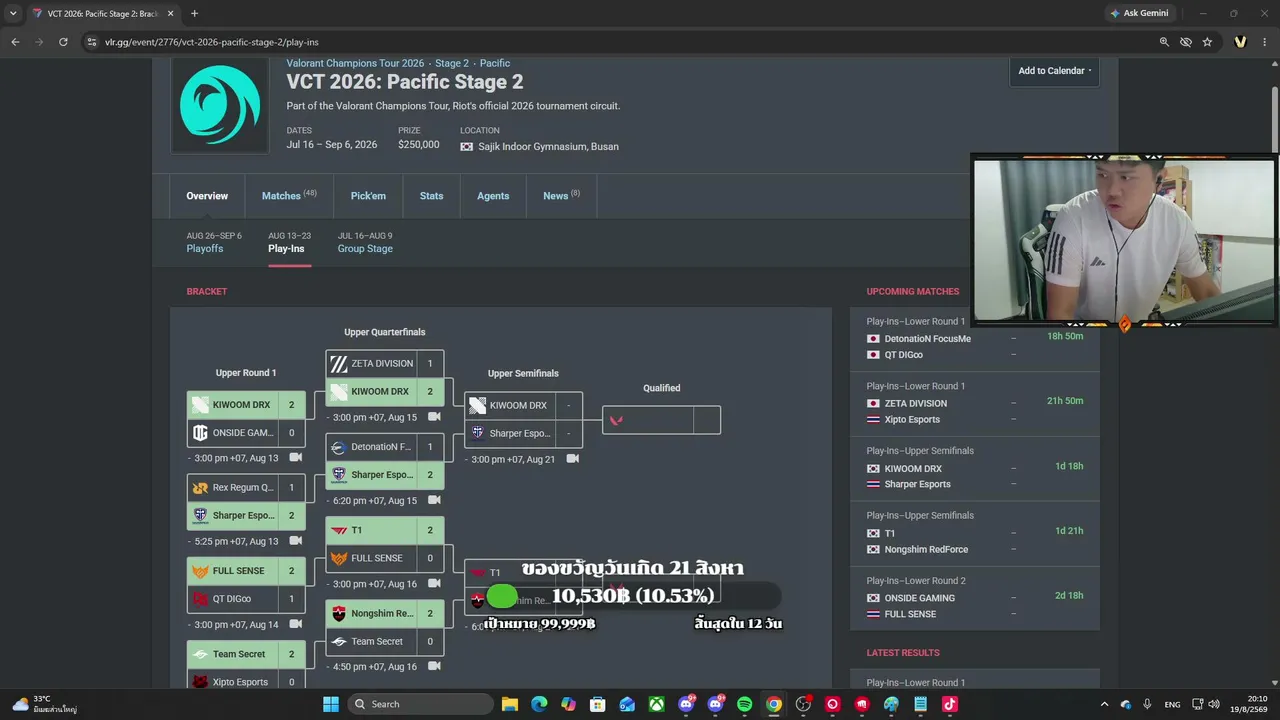Open VOD camera icon for Aug 13 5:25 pm match
The width and height of the screenshot is (1280, 720).
tap(296, 541)
